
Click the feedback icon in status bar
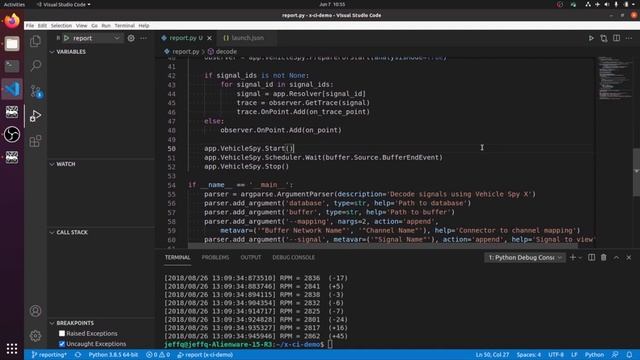[x=615, y=355]
